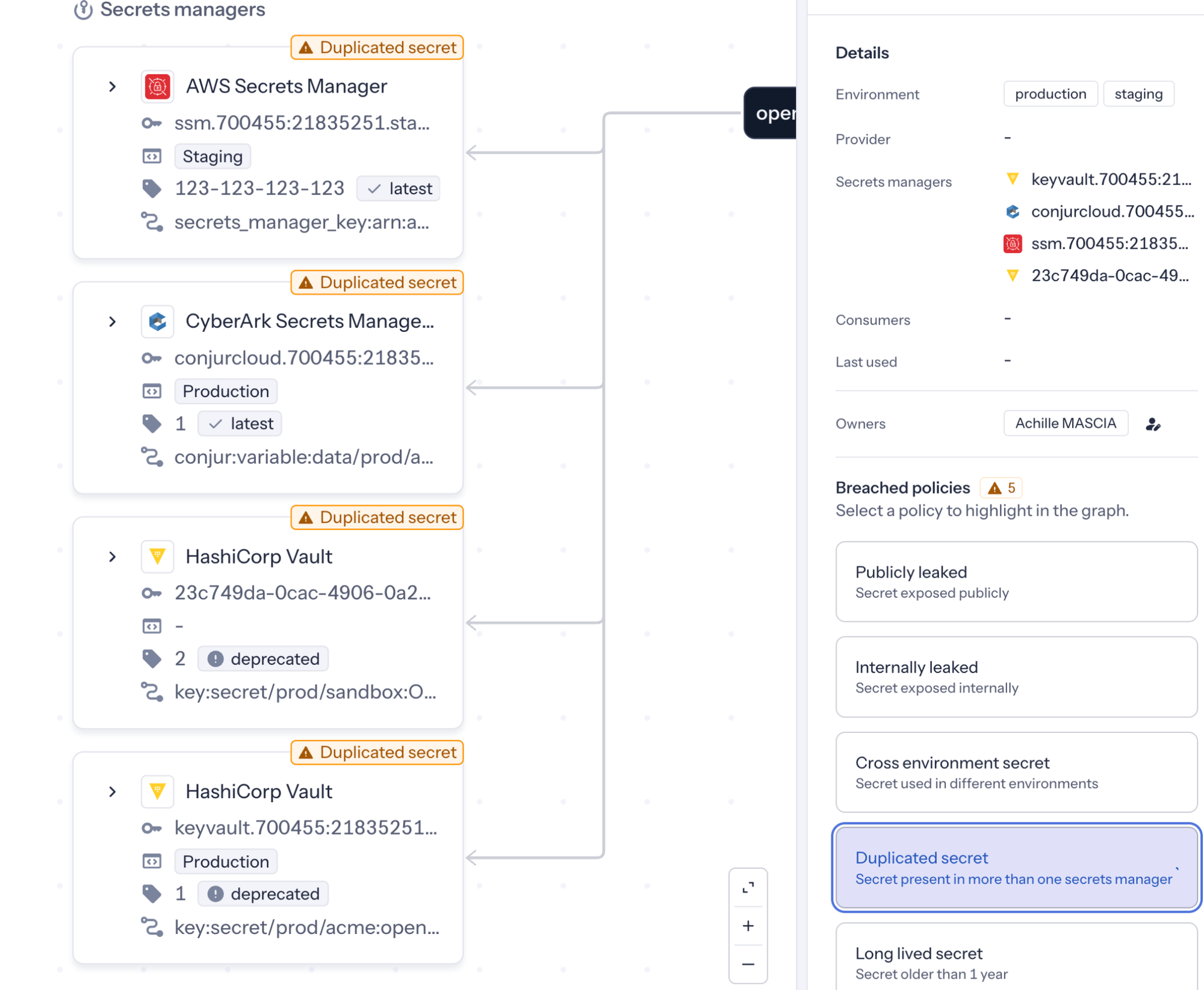Click the Duplicated secret warning badge on AWS node
Viewport: 1204px width, 990px height.
pos(376,48)
